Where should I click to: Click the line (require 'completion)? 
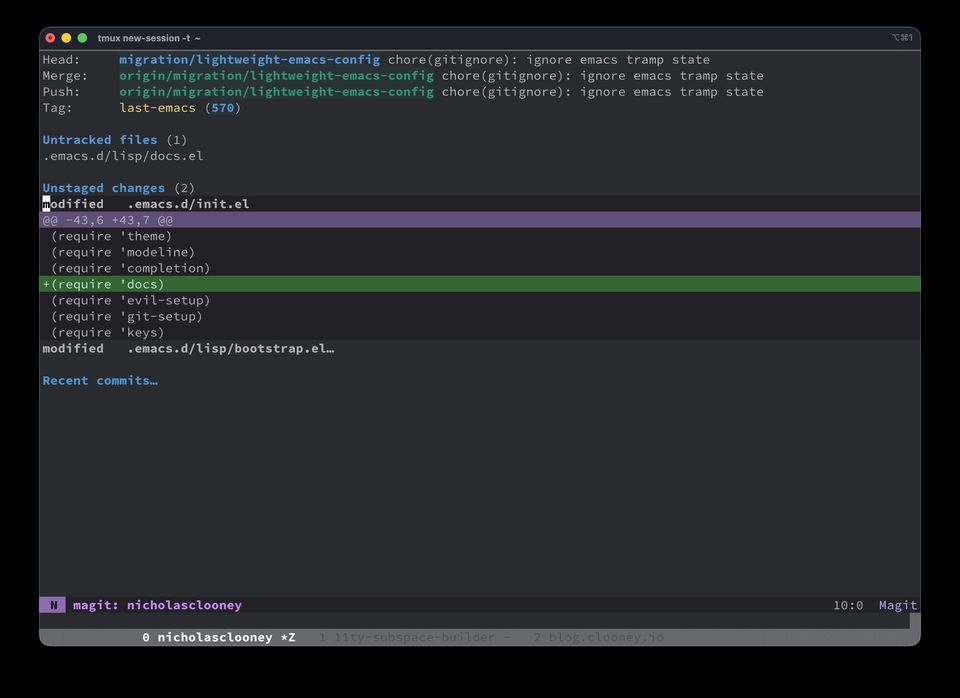(x=130, y=268)
